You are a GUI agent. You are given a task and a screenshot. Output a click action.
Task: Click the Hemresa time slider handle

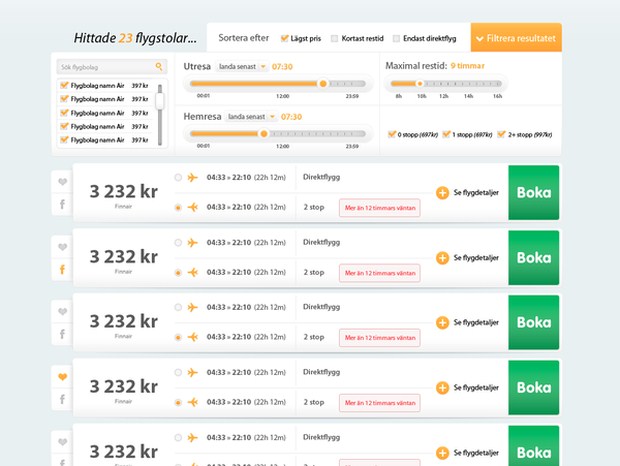click(x=264, y=134)
